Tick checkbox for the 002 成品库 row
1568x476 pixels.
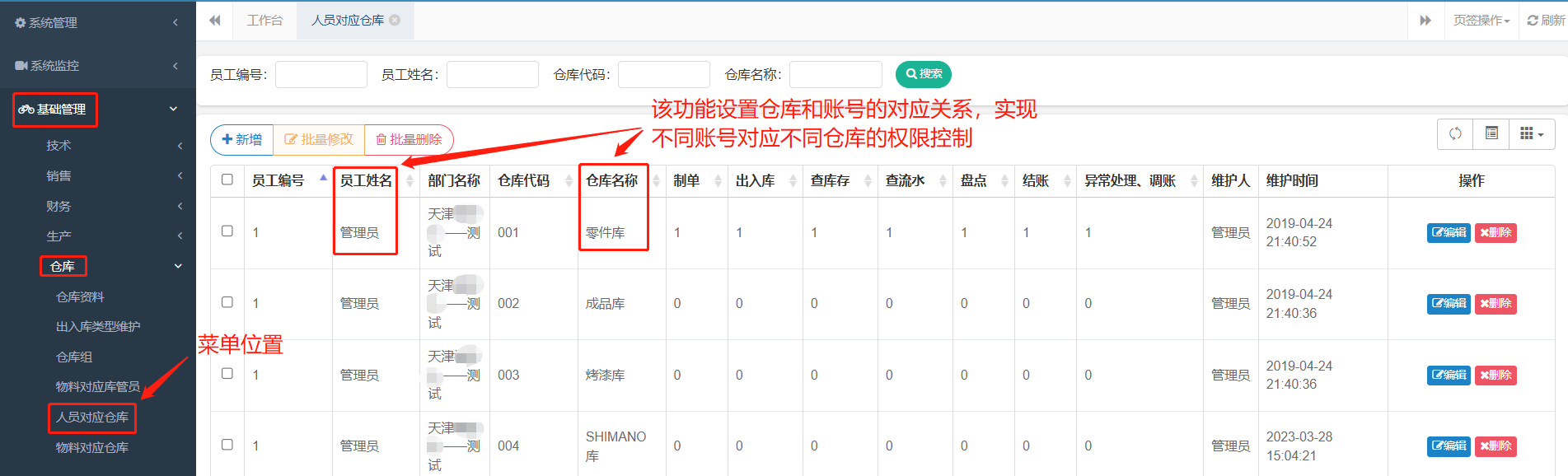[x=227, y=302]
